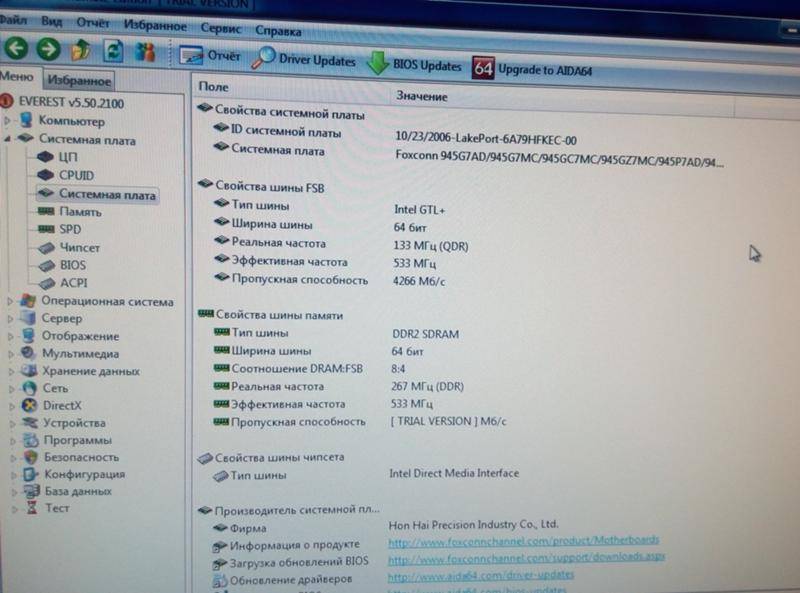
Task: Select the Тип шины Intel GTL+ row
Action: [330, 208]
